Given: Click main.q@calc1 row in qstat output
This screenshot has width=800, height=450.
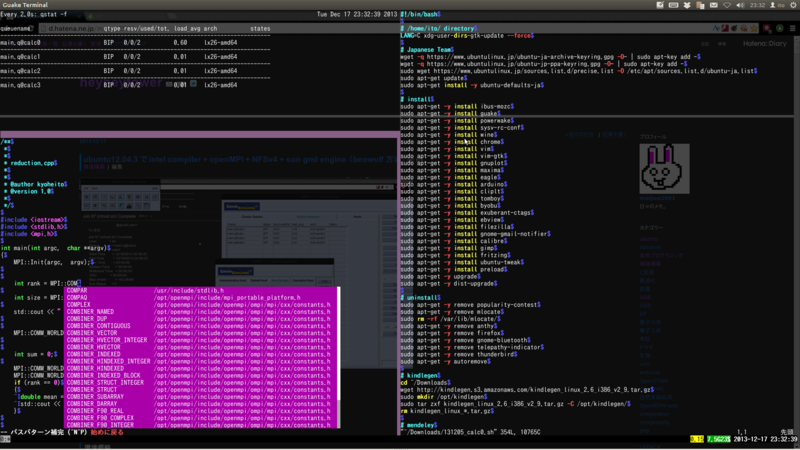Looking at the screenshot, I should coord(119,57).
